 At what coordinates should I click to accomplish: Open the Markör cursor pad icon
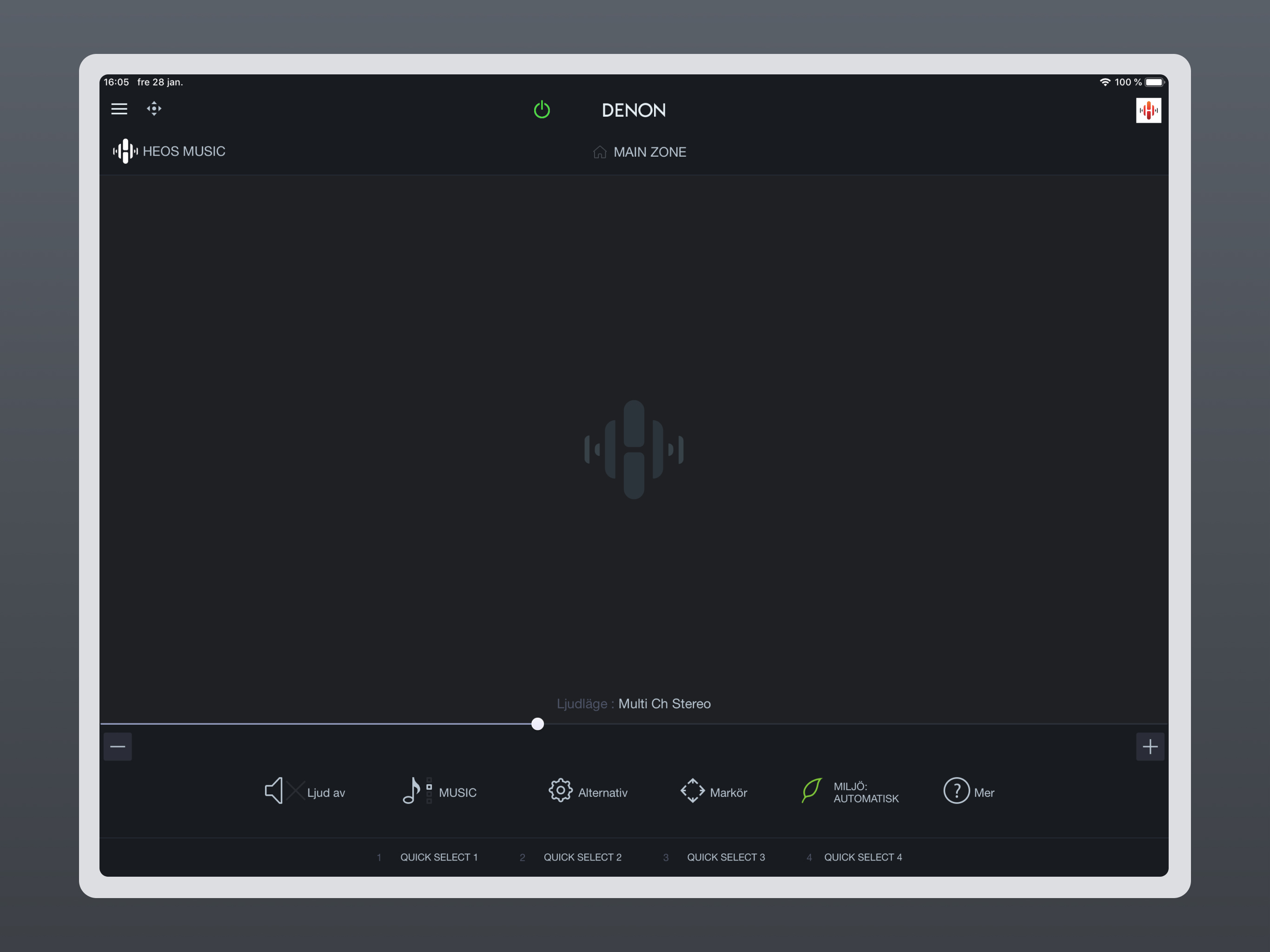[x=693, y=791]
